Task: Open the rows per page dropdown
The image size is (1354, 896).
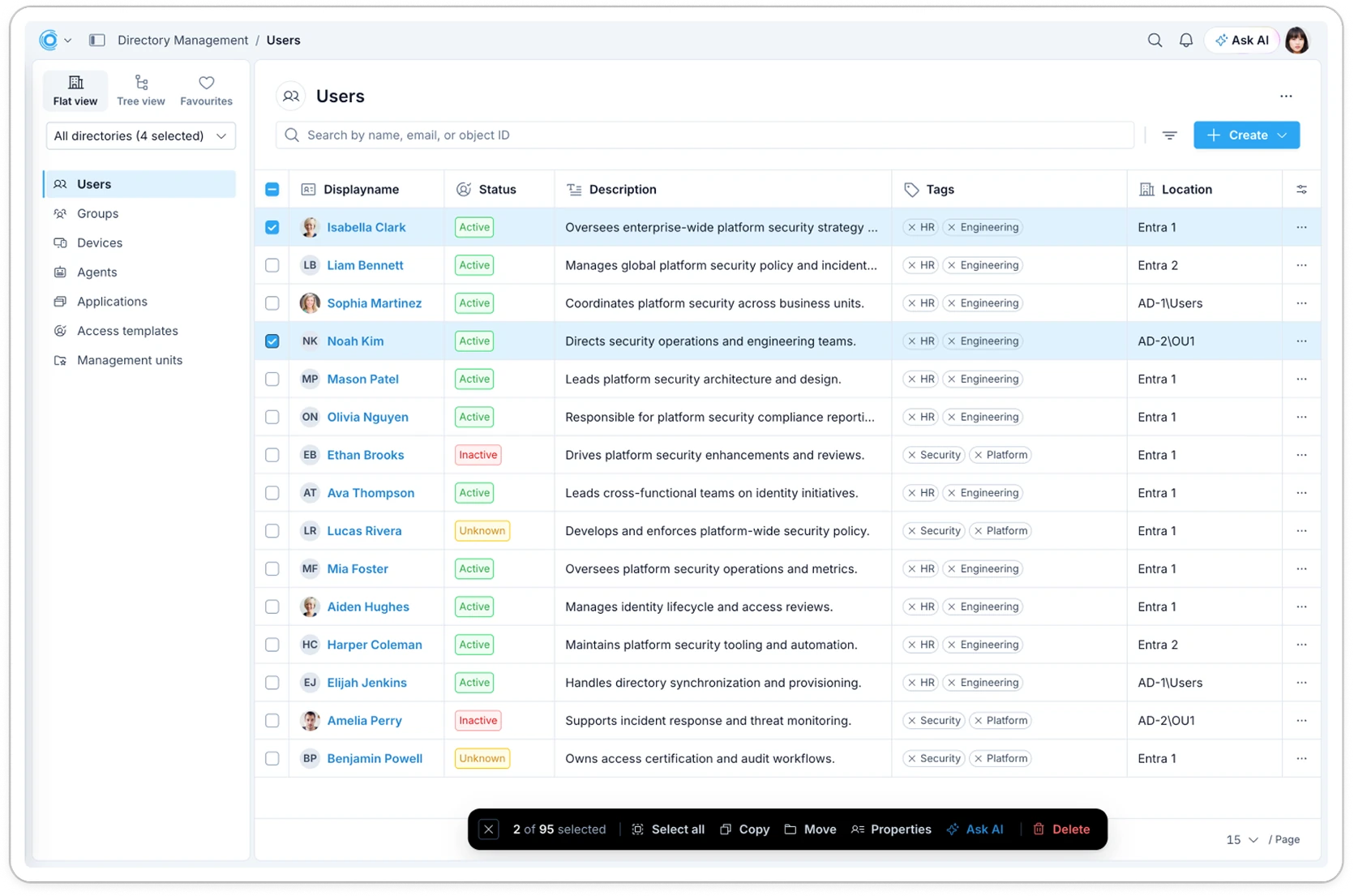Action: point(1242,839)
